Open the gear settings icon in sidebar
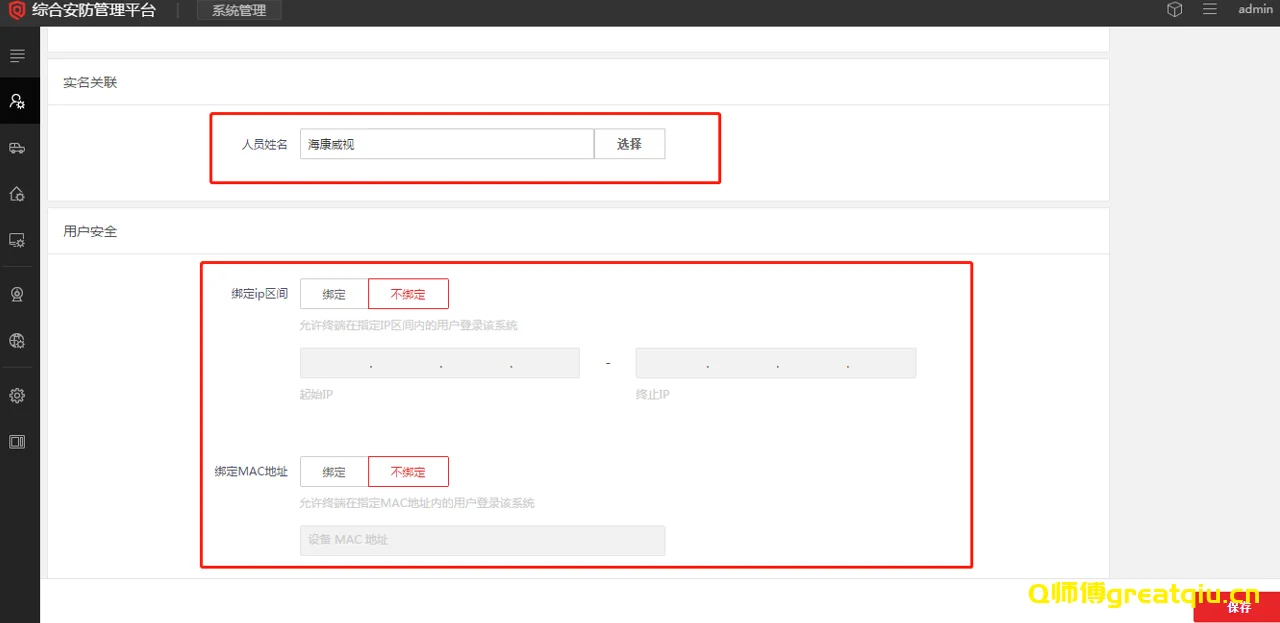Viewport: 1280px width, 623px height. 17,395
